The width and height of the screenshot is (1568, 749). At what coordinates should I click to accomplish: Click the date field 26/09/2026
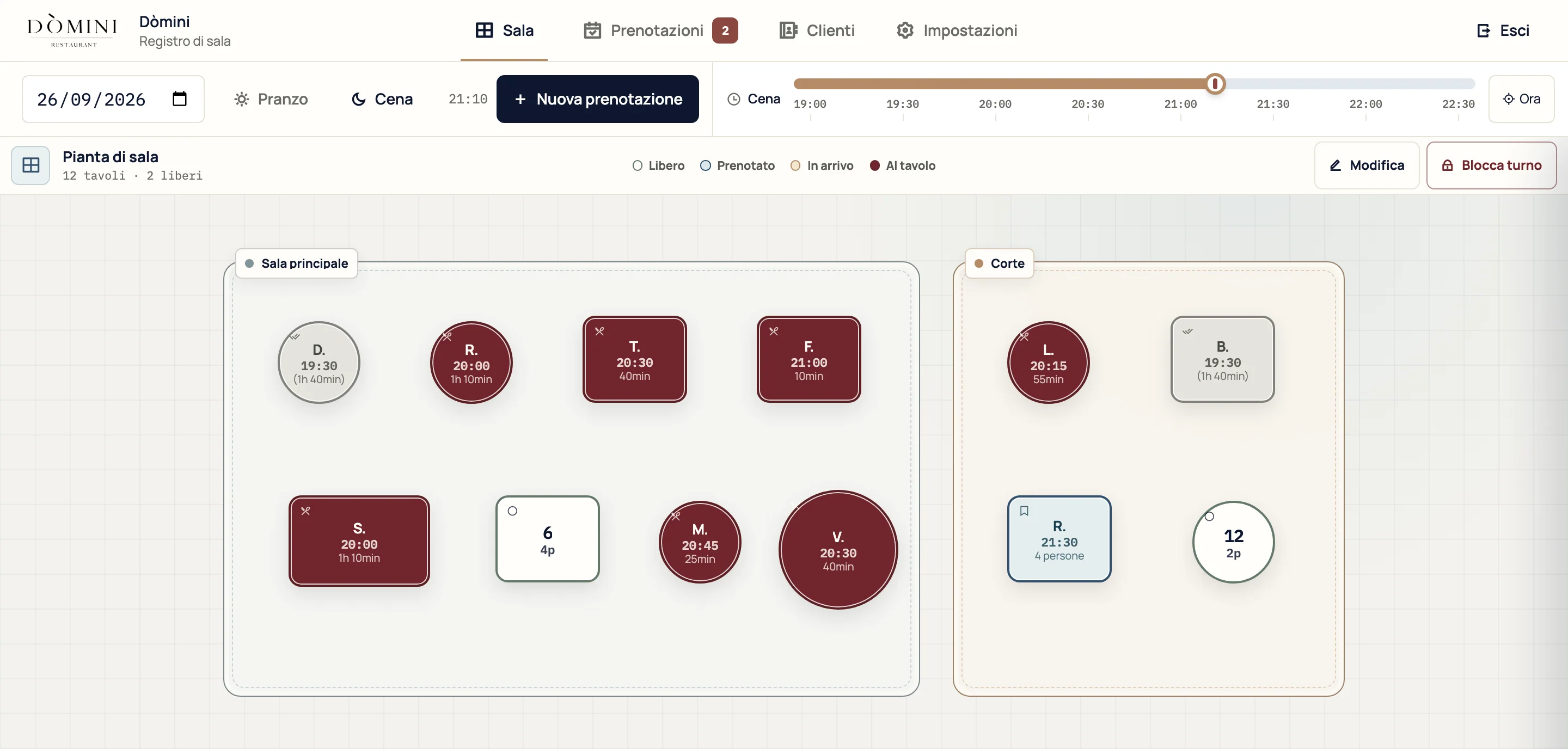[113, 99]
